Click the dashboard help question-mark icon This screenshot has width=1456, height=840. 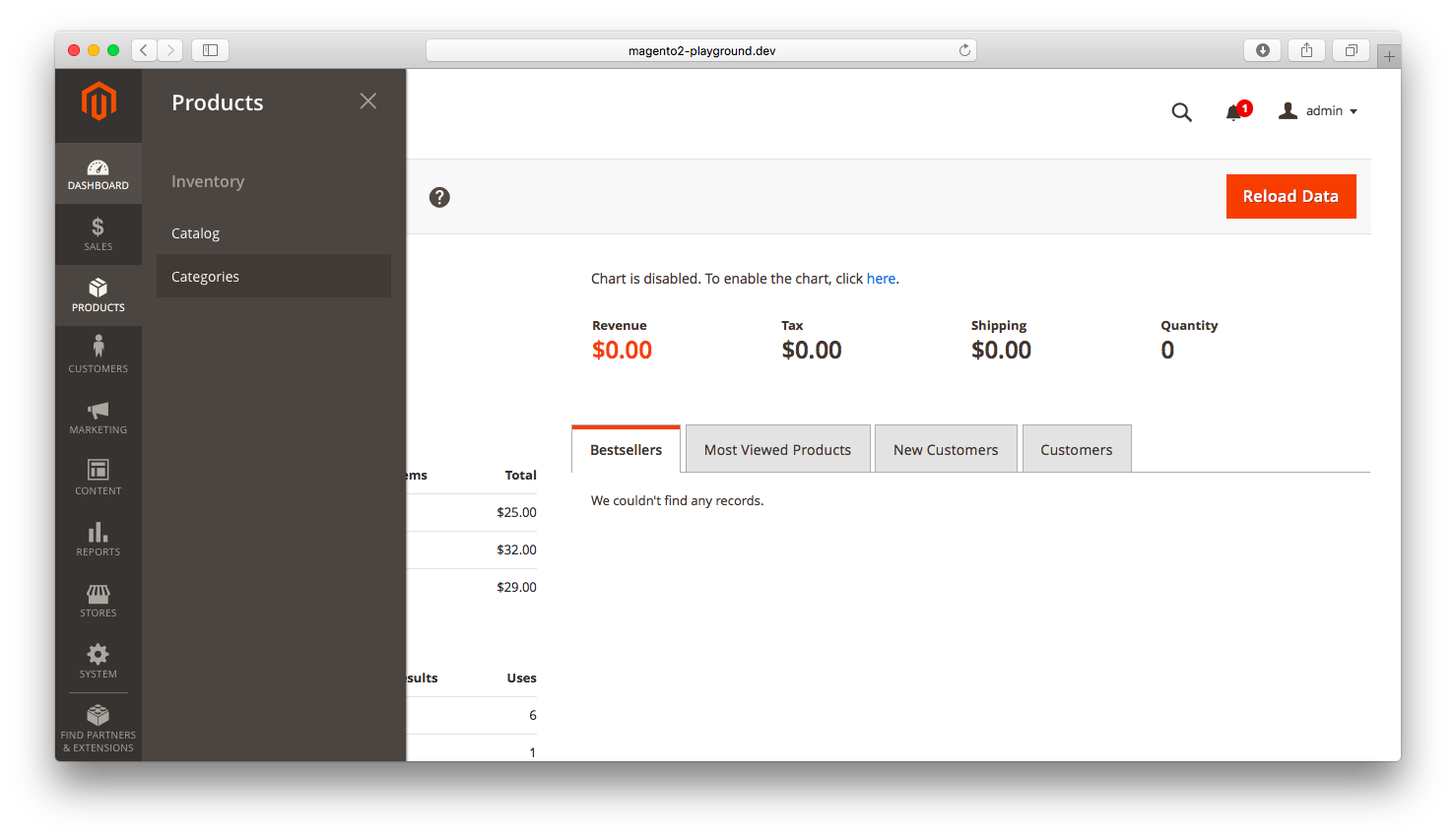click(x=439, y=197)
